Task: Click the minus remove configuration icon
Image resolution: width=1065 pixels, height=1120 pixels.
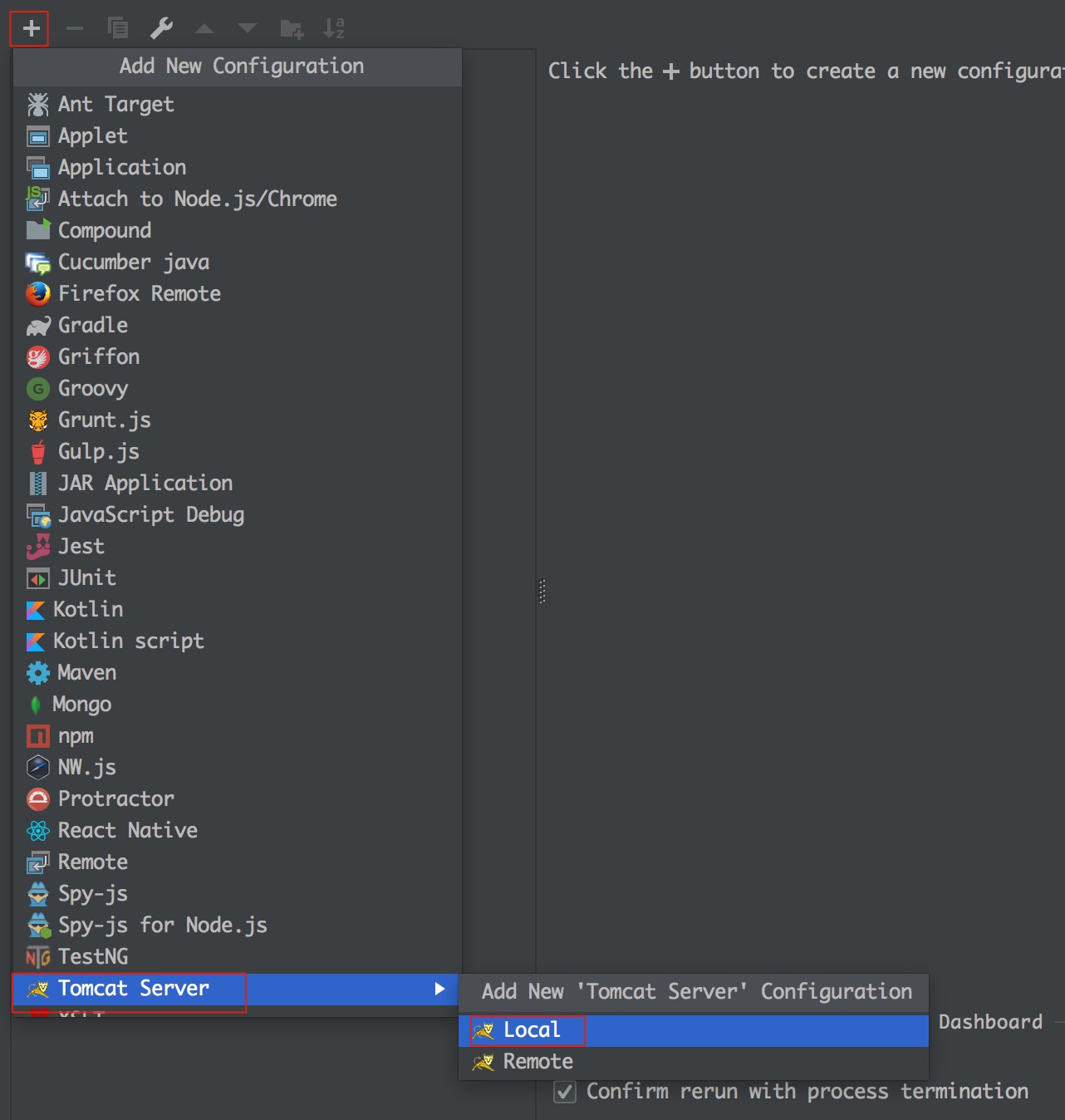Action: point(75,29)
